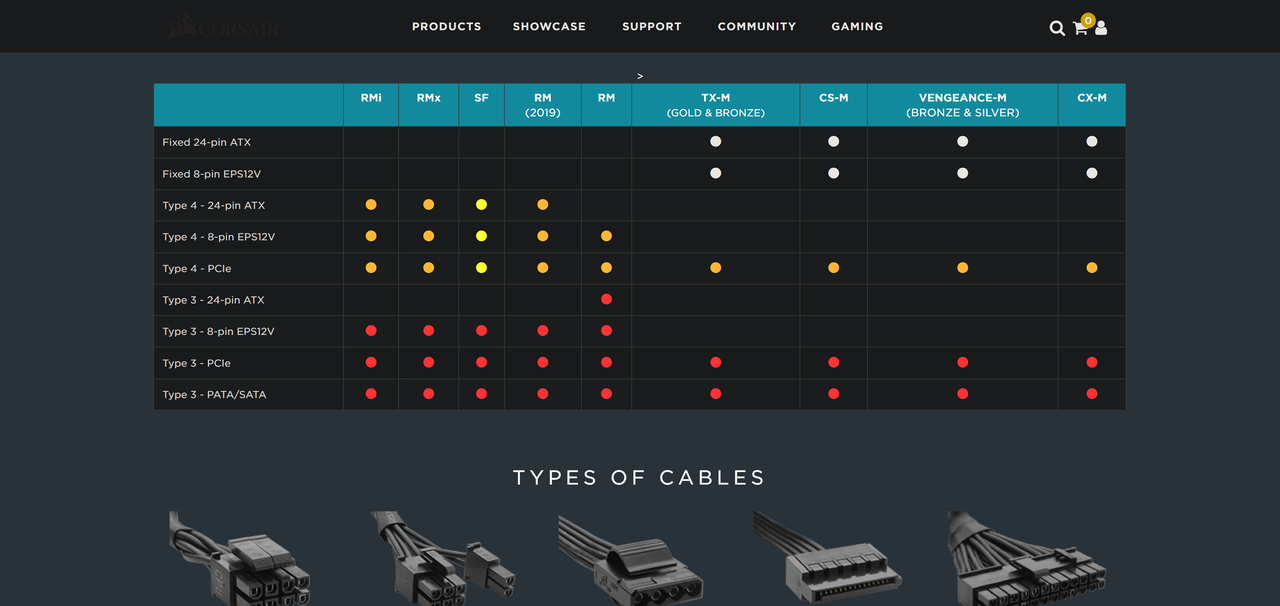Open the Gaming menu
1280x606 pixels.
pos(857,26)
